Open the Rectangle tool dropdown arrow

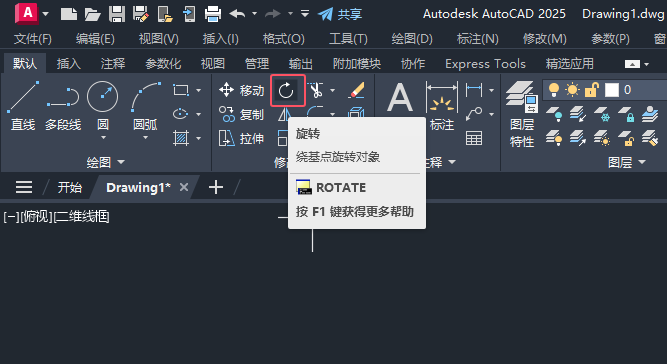pos(198,90)
